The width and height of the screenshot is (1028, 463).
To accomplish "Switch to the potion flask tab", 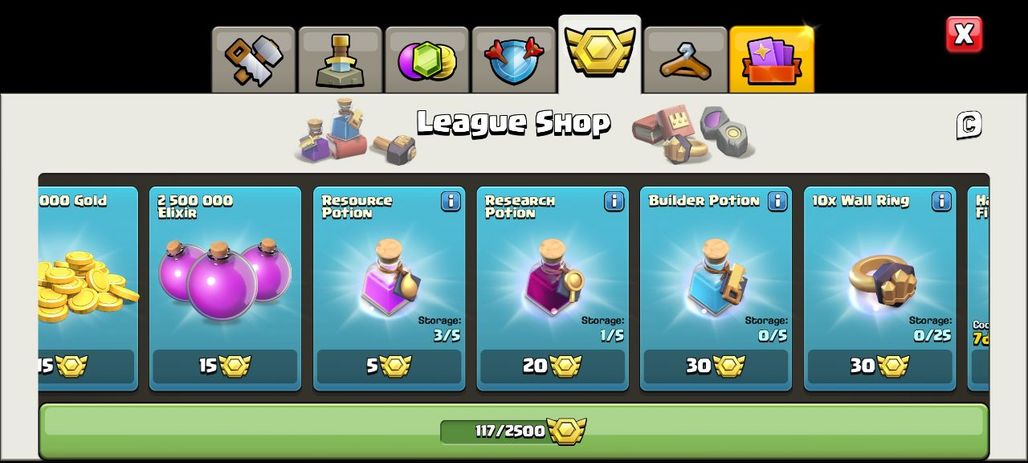I will [x=340, y=60].
